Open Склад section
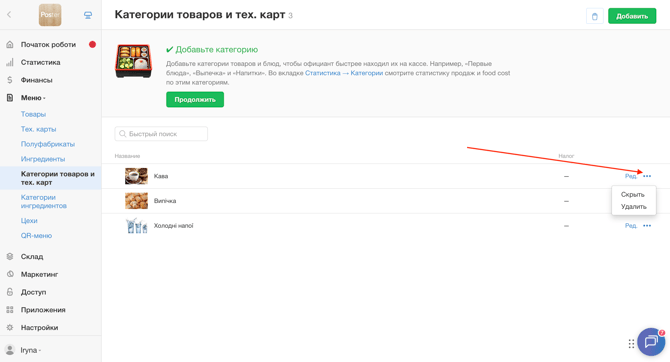670x362 pixels. point(32,256)
